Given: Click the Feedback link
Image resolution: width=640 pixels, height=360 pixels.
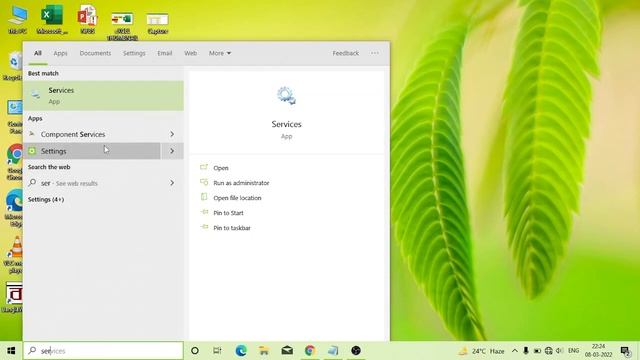Looking at the screenshot, I should [x=346, y=53].
